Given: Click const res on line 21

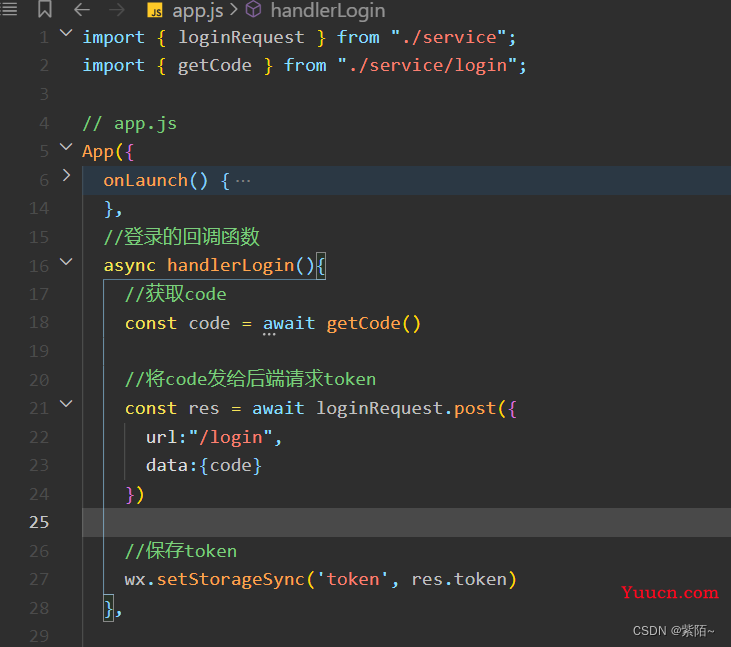Looking at the screenshot, I should [x=172, y=409].
